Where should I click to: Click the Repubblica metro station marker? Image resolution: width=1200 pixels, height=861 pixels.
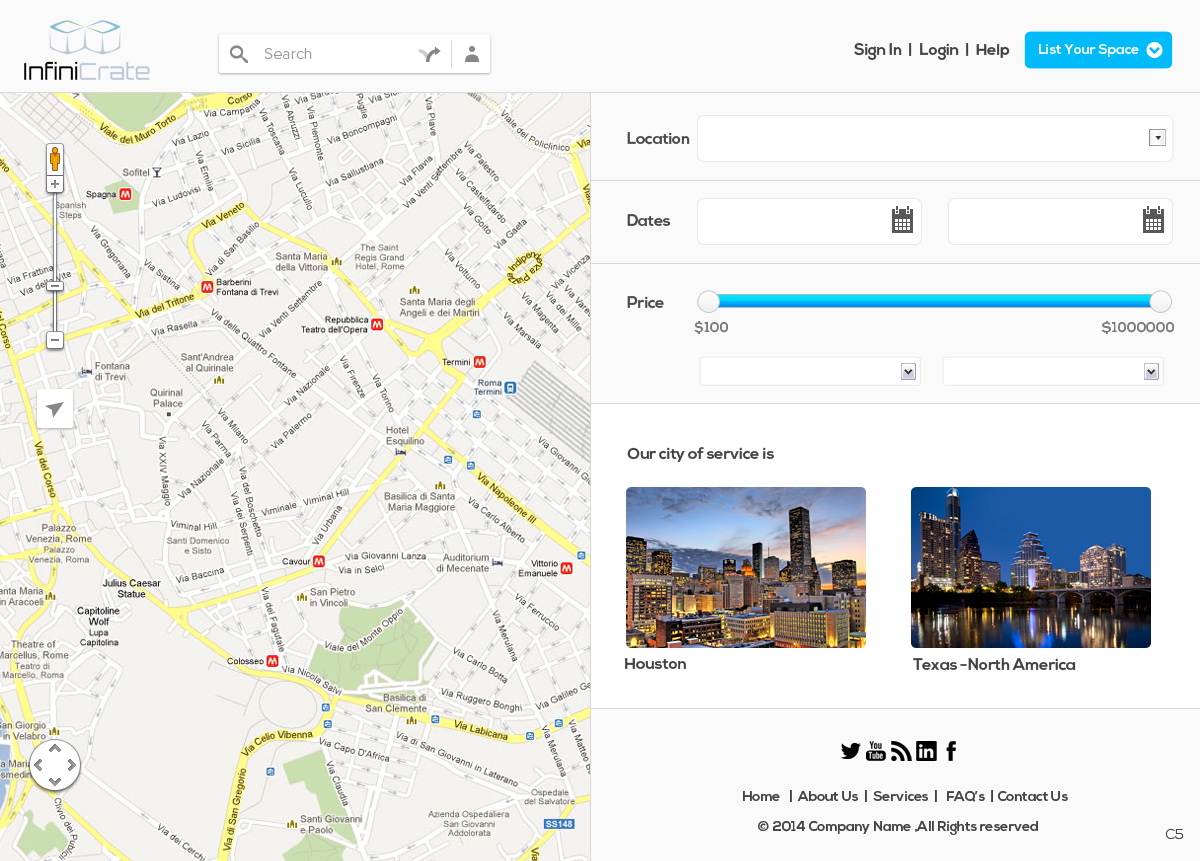pyautogui.click(x=377, y=324)
